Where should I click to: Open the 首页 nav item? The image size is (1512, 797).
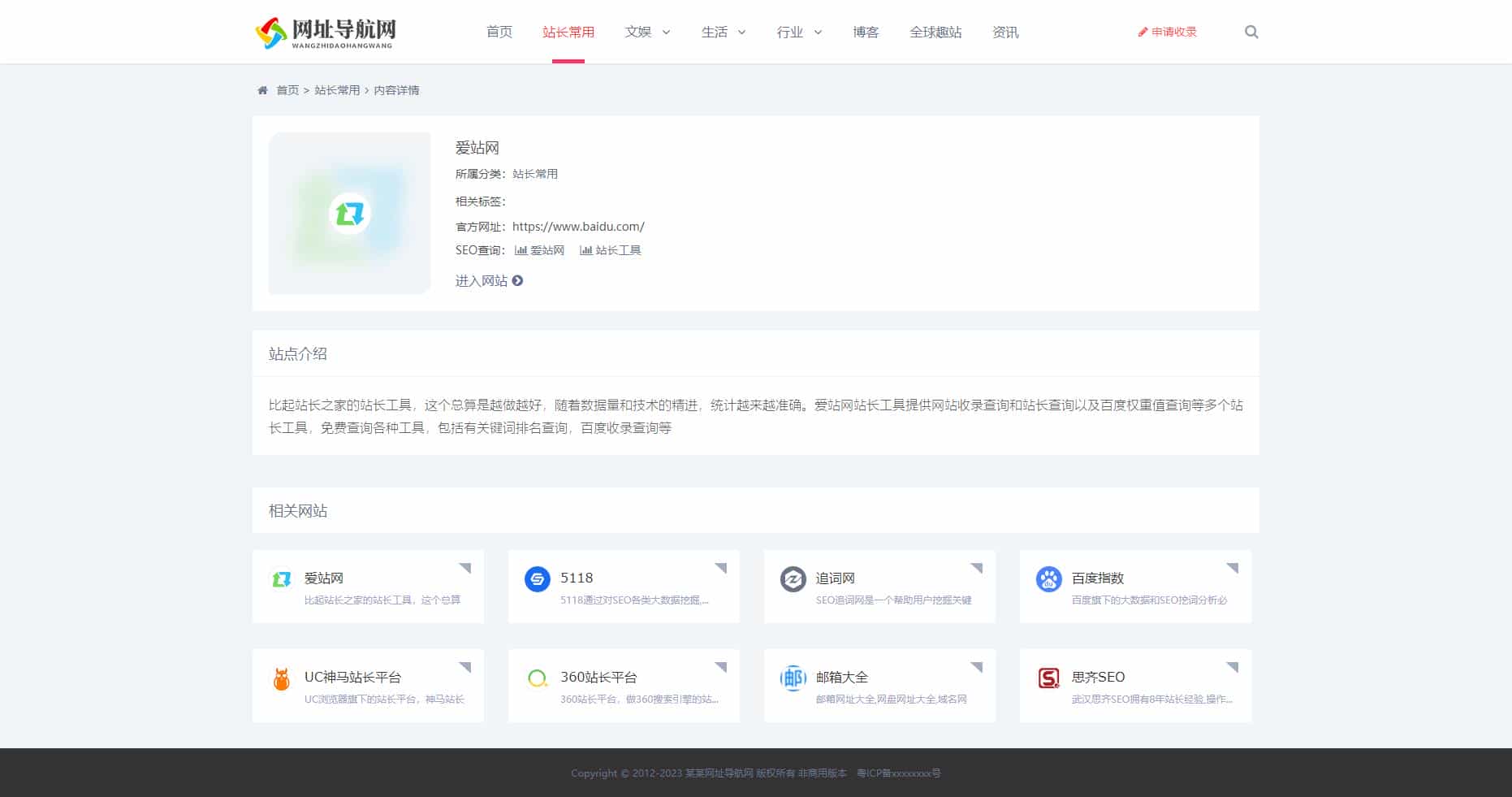(x=499, y=32)
